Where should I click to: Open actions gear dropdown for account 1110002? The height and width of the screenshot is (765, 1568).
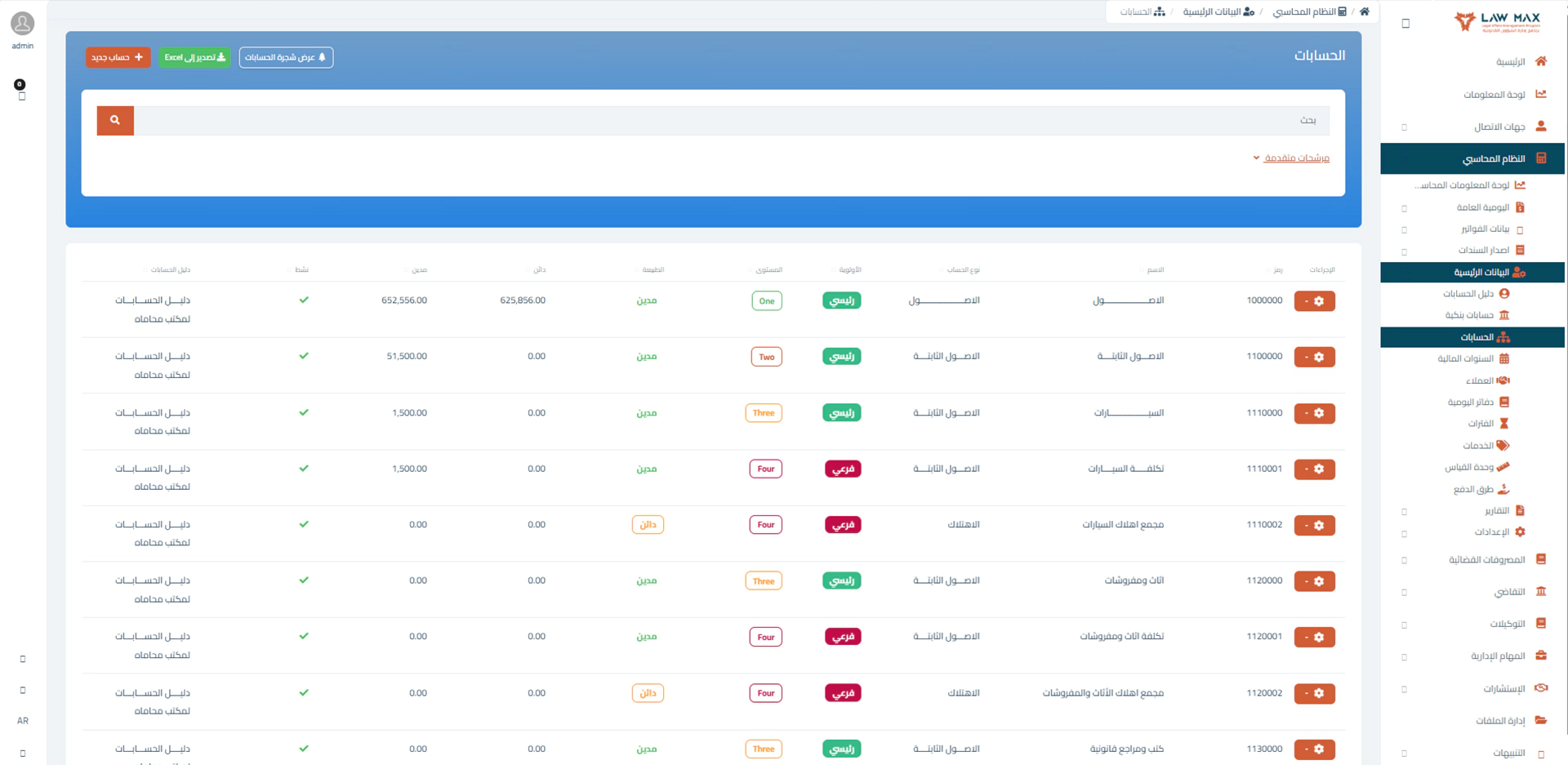pos(1314,525)
